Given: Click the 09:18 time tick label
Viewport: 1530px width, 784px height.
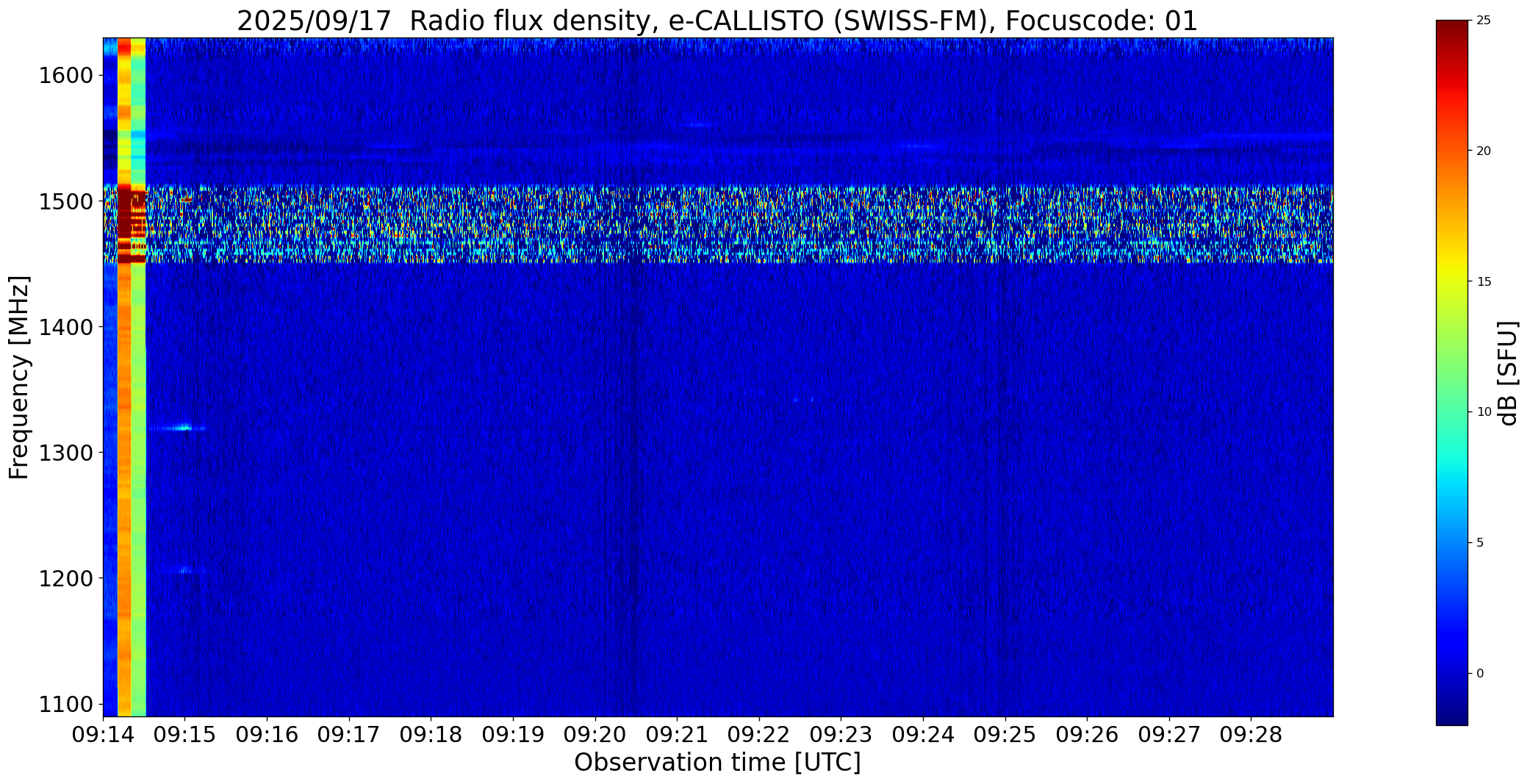Looking at the screenshot, I should click(431, 735).
